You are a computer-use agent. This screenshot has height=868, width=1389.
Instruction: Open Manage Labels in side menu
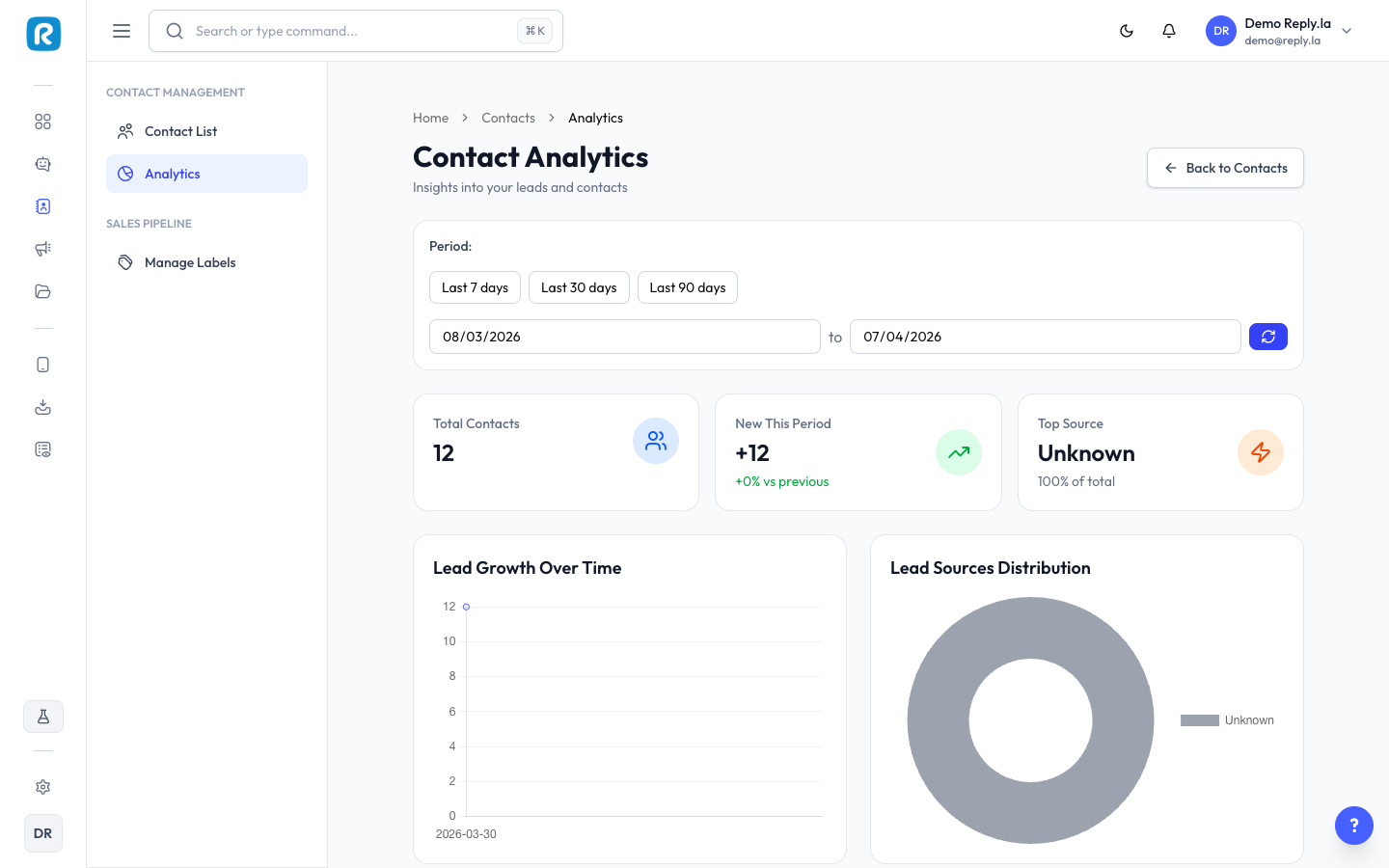coord(206,262)
